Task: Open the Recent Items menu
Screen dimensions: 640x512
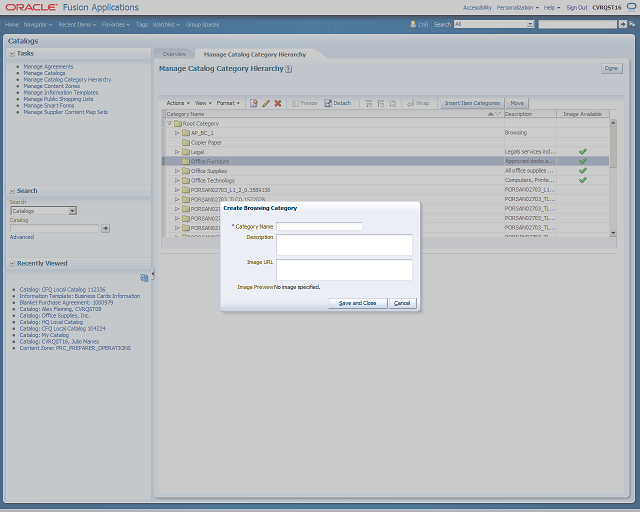Action: (77, 24)
